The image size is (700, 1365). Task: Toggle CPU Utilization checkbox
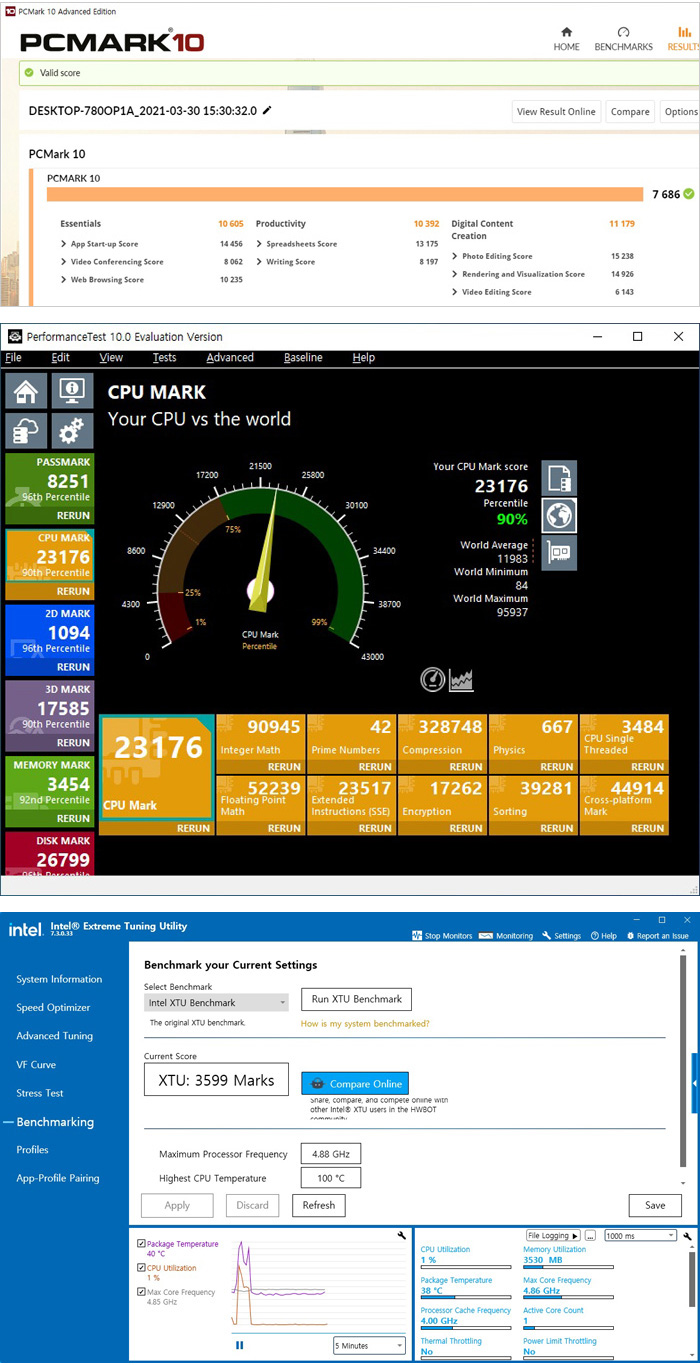(140, 1268)
